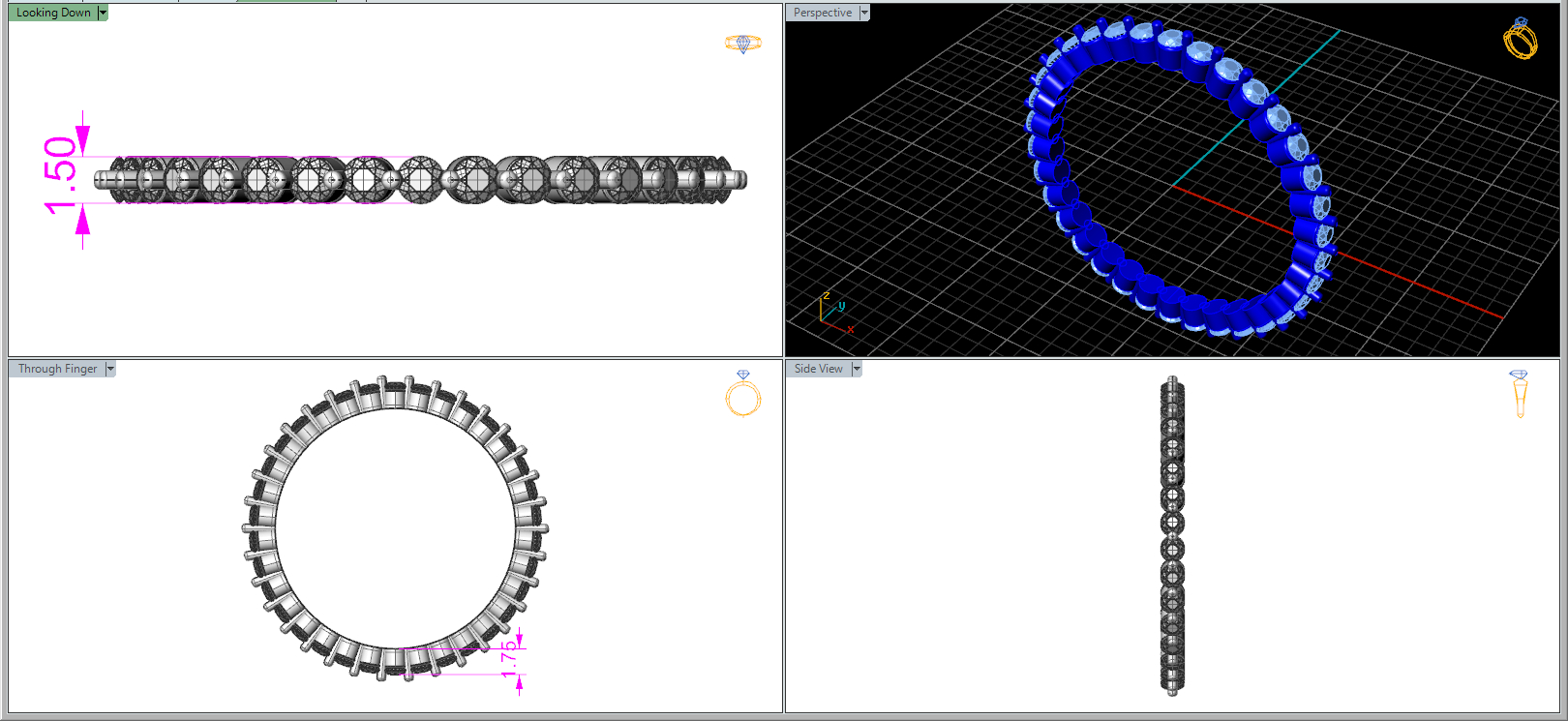Select the Side View viewport title

click(819, 369)
